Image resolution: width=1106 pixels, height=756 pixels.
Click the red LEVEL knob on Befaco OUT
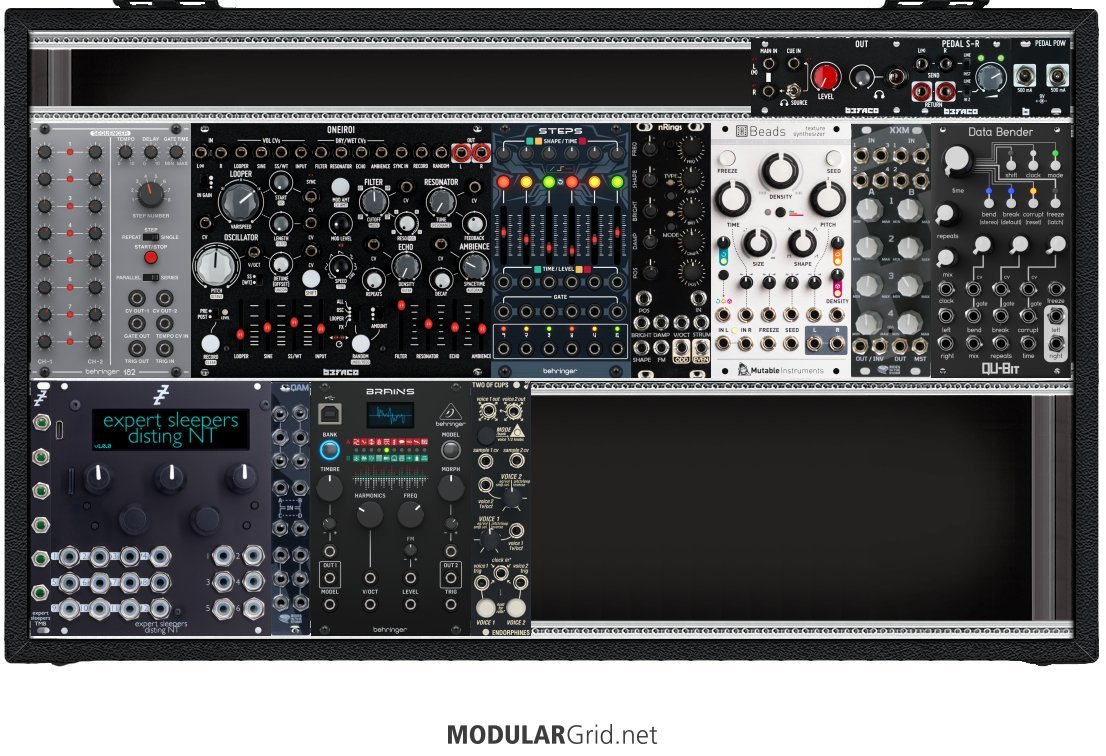pos(825,75)
